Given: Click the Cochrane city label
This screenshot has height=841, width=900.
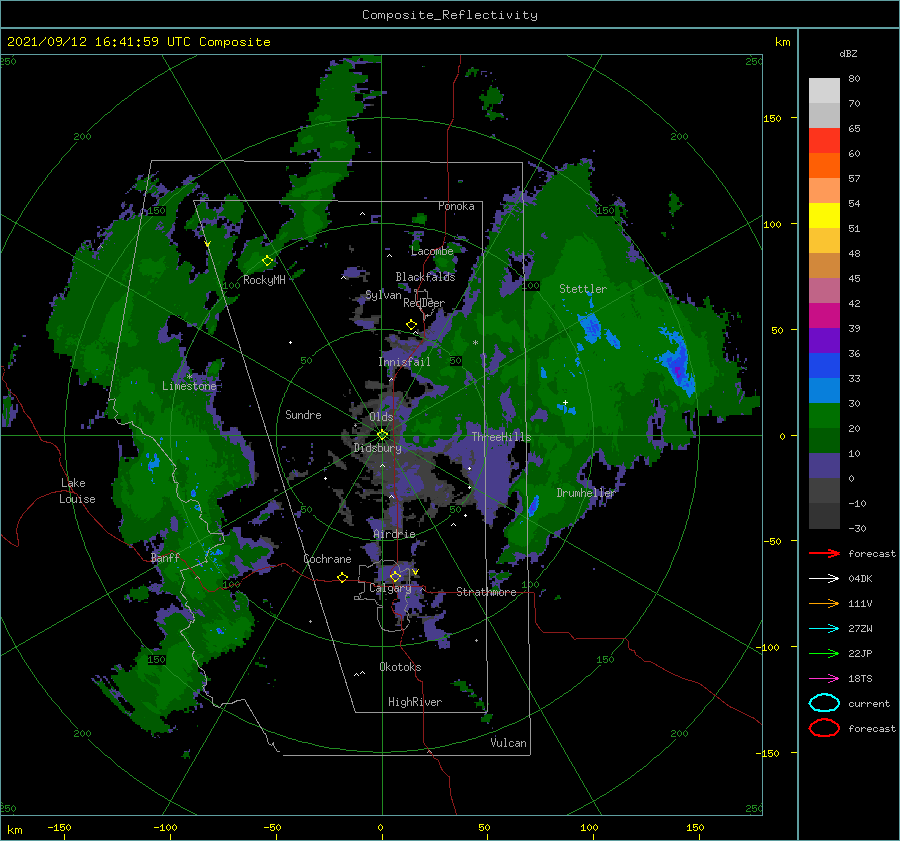Looking at the screenshot, I should click(x=327, y=559).
